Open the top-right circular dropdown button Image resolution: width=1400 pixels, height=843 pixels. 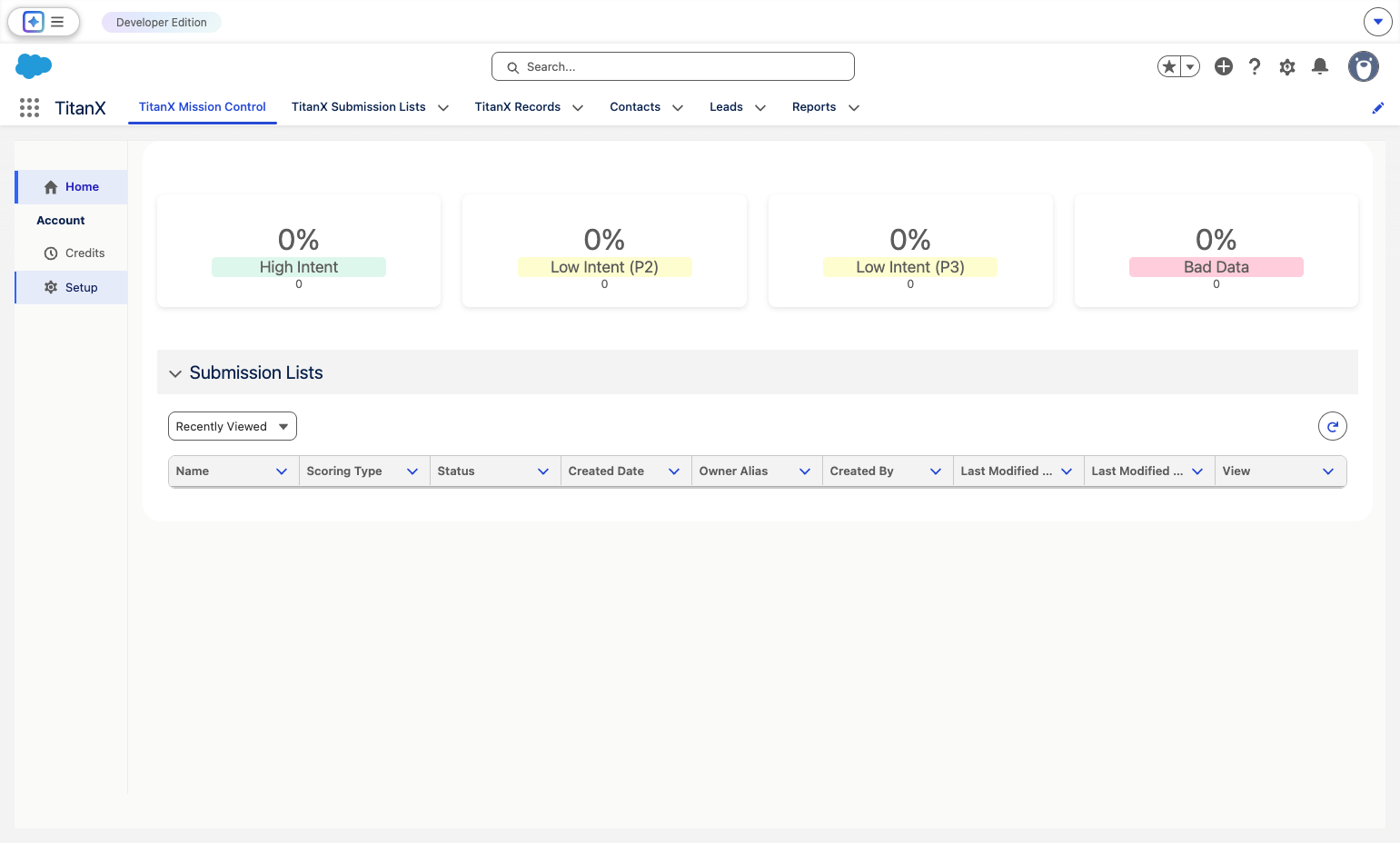tap(1378, 22)
